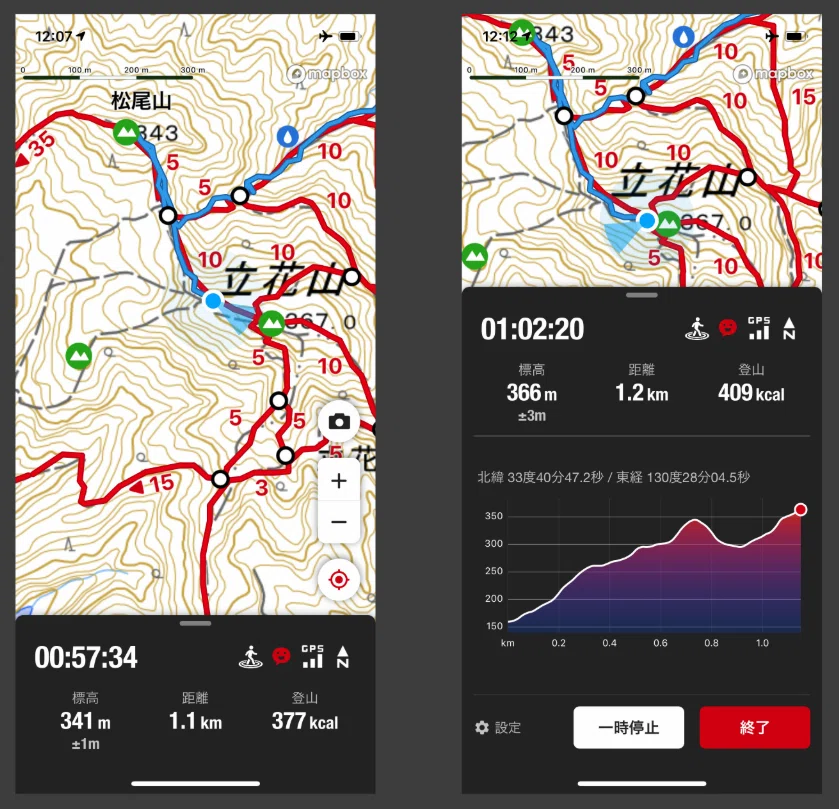
Task: Collapse the right stats panel via its handle
Action: point(642,295)
